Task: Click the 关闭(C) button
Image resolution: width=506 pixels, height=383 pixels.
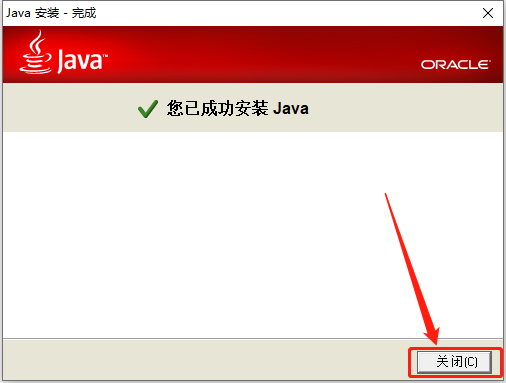Action: coord(454,362)
